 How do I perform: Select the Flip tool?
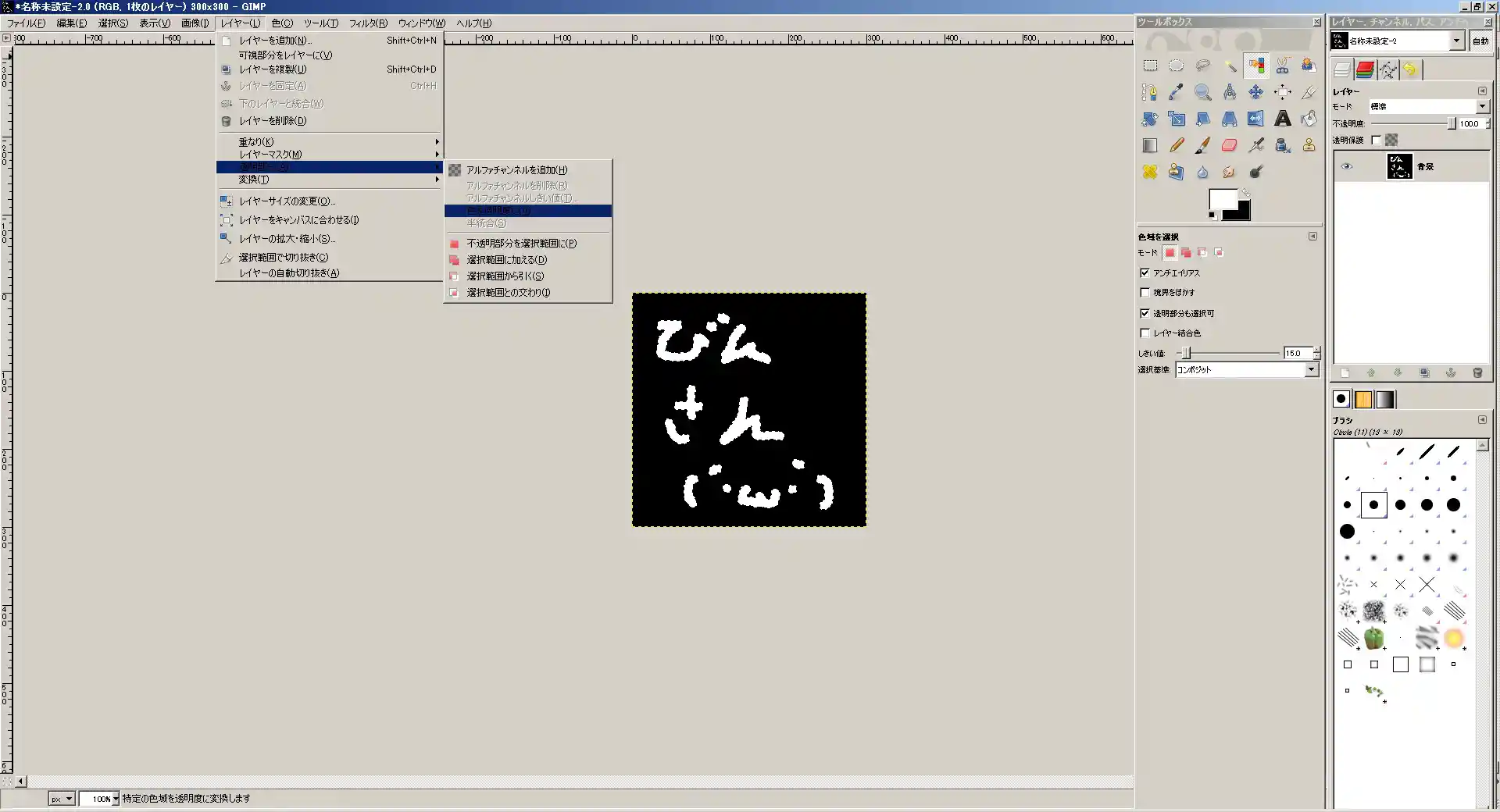tap(1255, 119)
